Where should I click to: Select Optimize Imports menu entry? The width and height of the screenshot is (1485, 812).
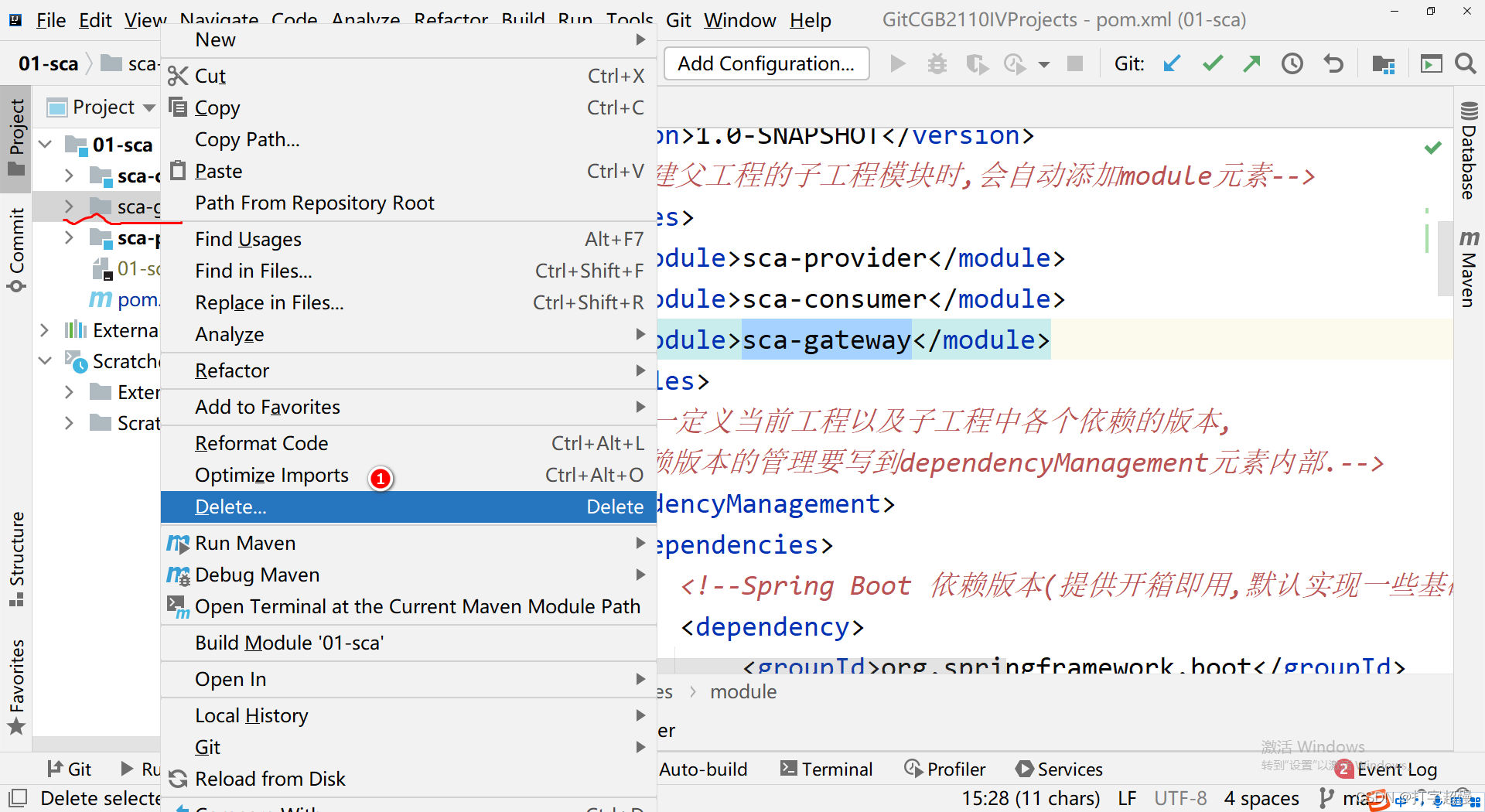(x=408, y=475)
